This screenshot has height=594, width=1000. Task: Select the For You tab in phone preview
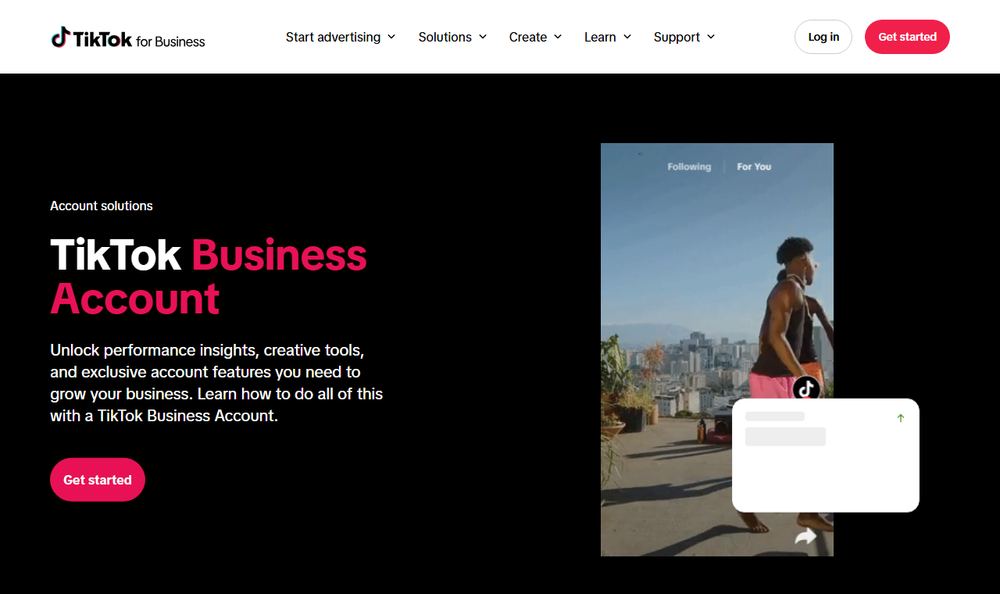pos(754,167)
